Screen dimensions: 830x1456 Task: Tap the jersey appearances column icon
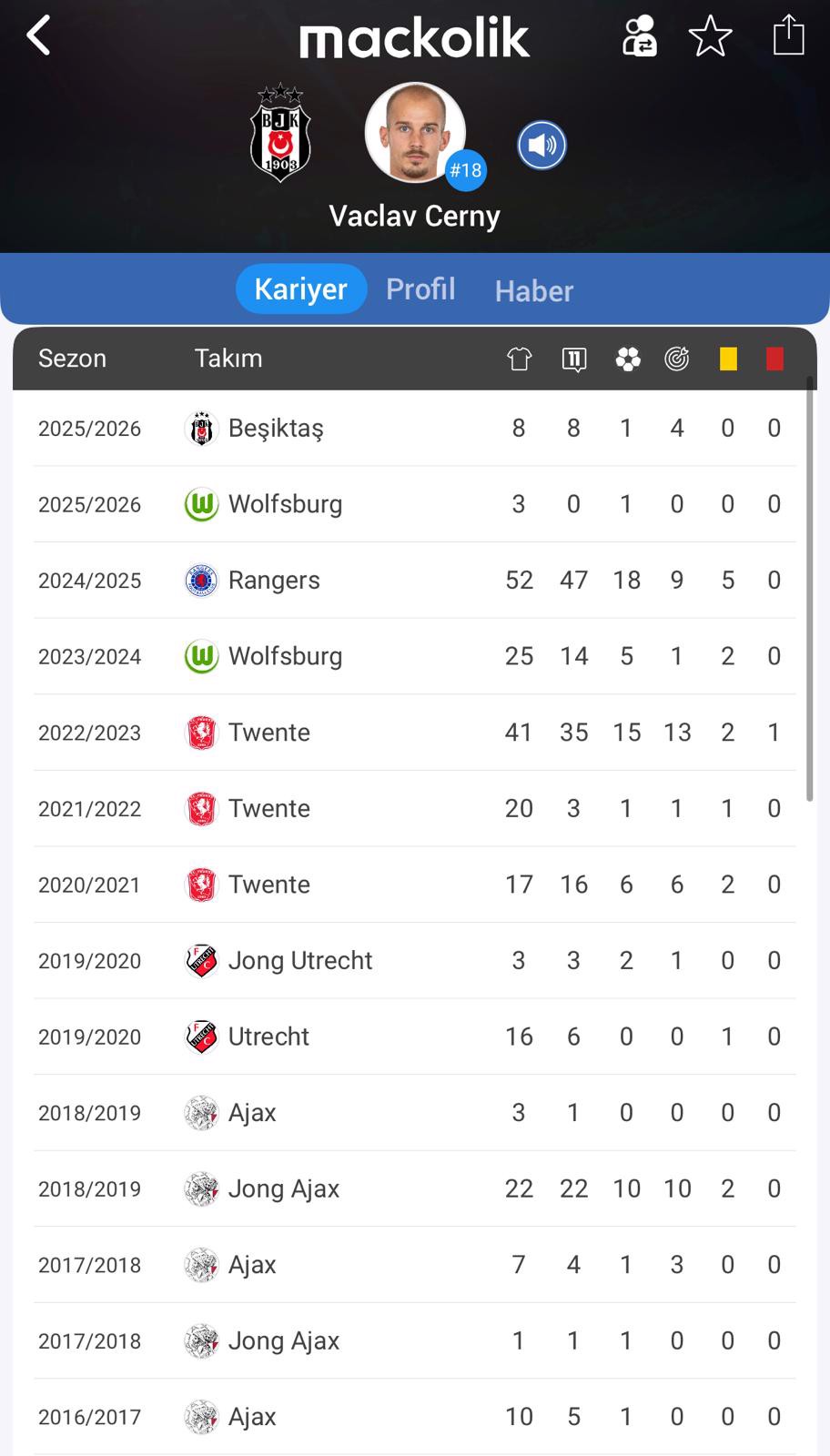[519, 359]
